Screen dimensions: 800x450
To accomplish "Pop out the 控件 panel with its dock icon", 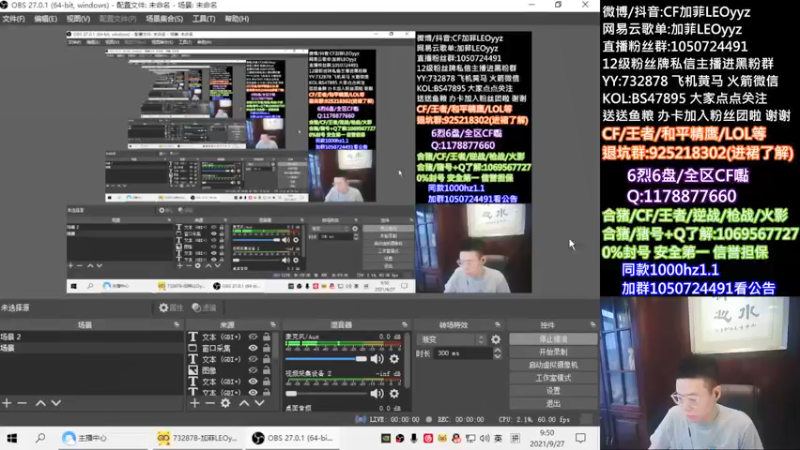I will pyautogui.click(x=592, y=324).
